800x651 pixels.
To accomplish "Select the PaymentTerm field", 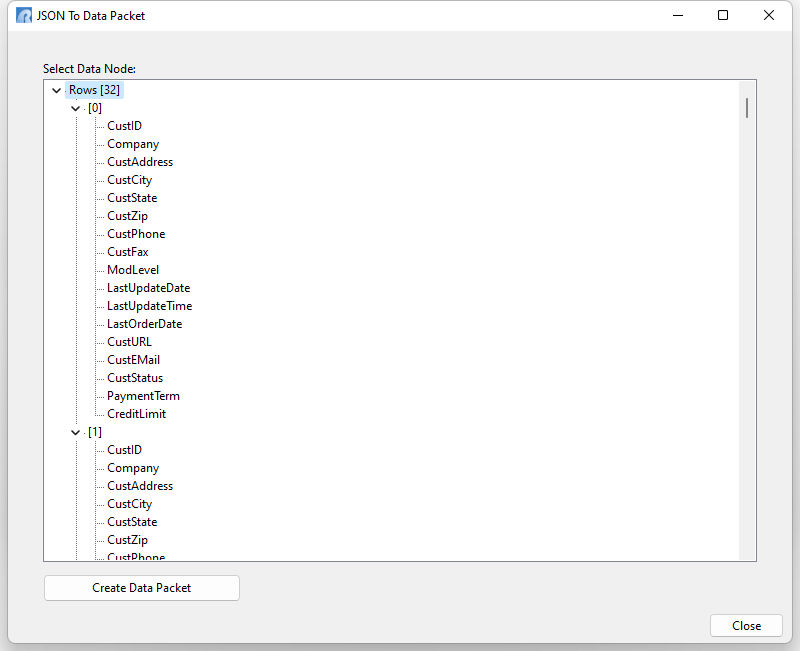I will point(143,396).
